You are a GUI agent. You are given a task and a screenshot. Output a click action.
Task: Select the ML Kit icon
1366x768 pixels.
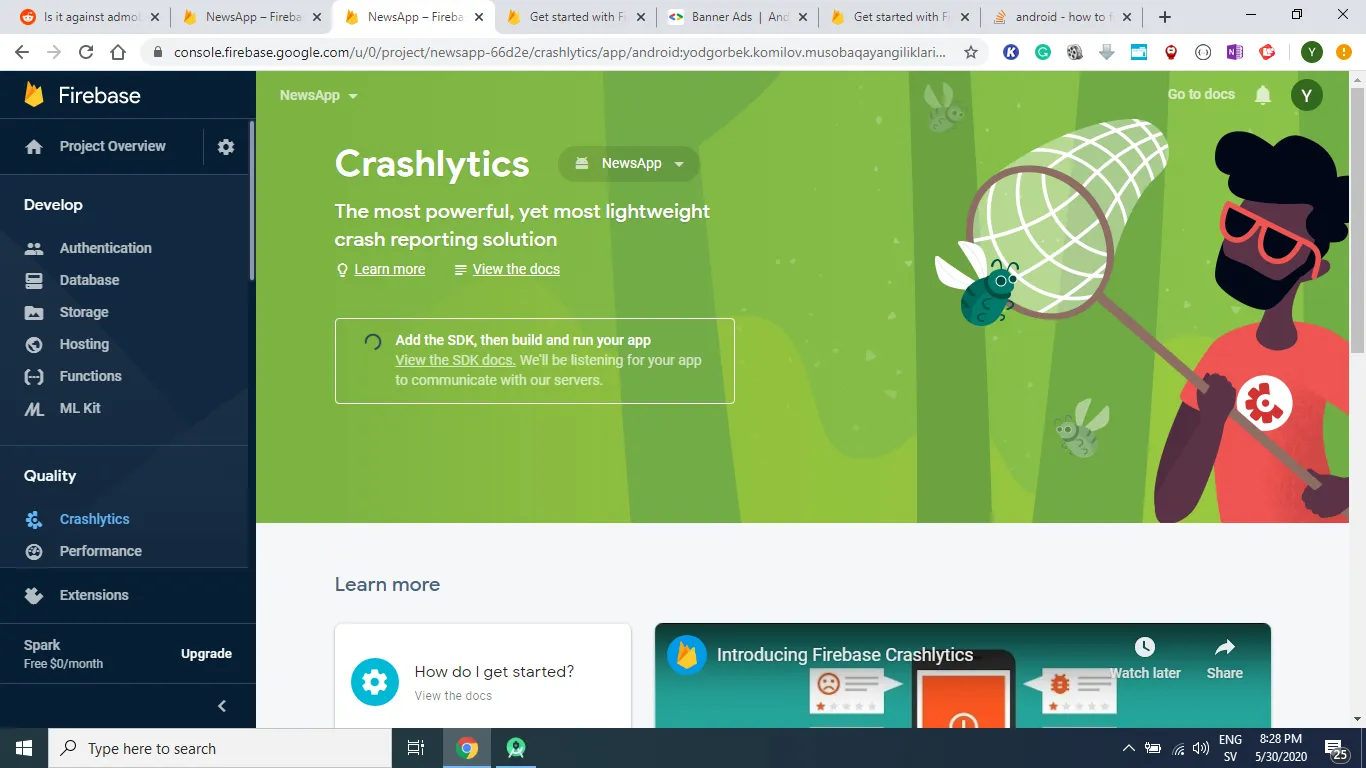click(34, 408)
